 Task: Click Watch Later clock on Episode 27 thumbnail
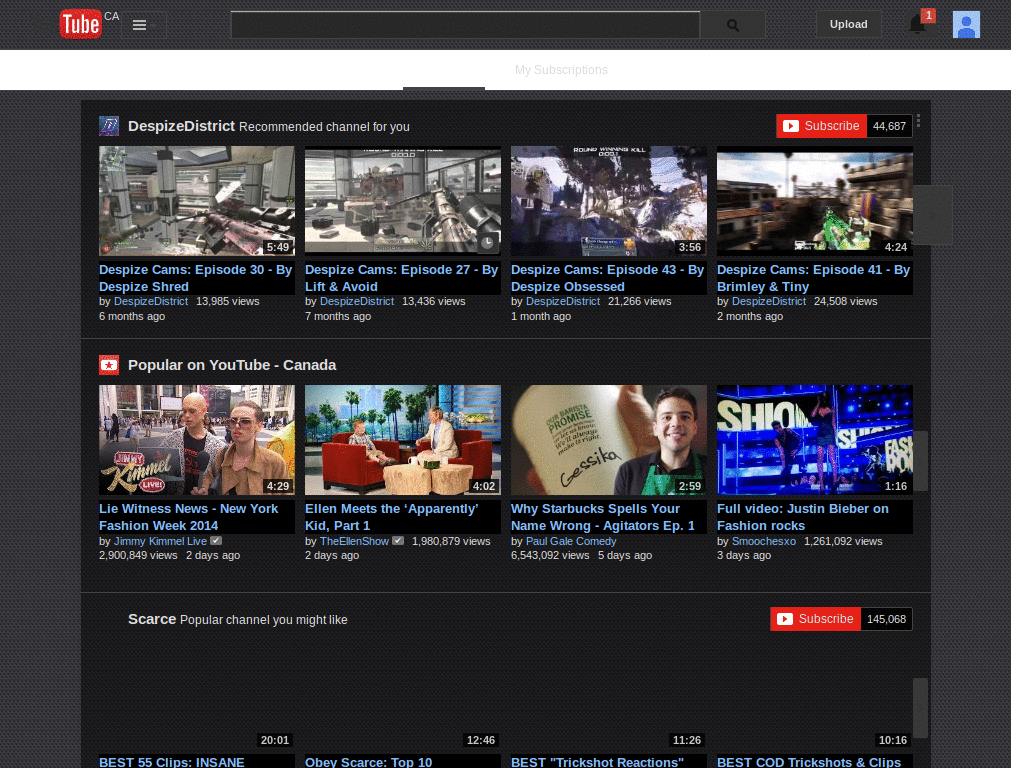click(x=487, y=243)
